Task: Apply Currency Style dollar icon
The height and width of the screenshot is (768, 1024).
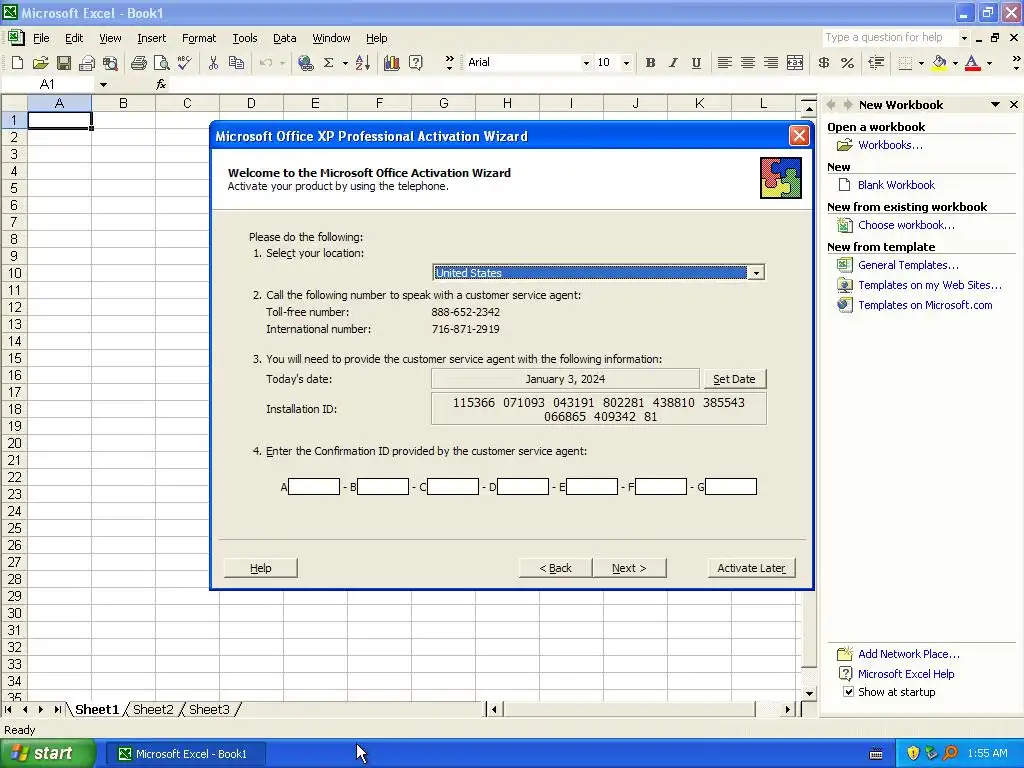Action: [x=824, y=63]
